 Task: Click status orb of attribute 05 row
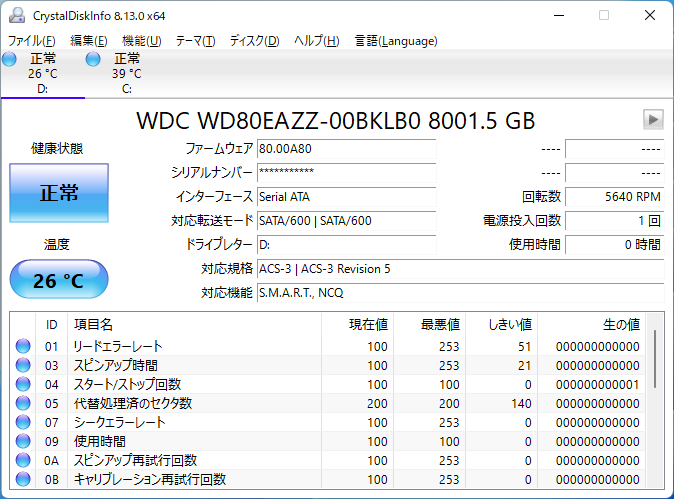pyautogui.click(x=23, y=403)
